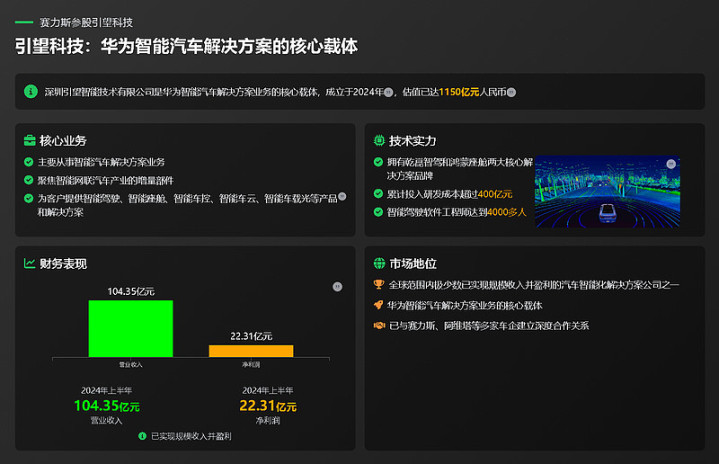This screenshot has width=719, height=464.
Task: Click the trophy icon in 市场地位 list
Action: 378,285
